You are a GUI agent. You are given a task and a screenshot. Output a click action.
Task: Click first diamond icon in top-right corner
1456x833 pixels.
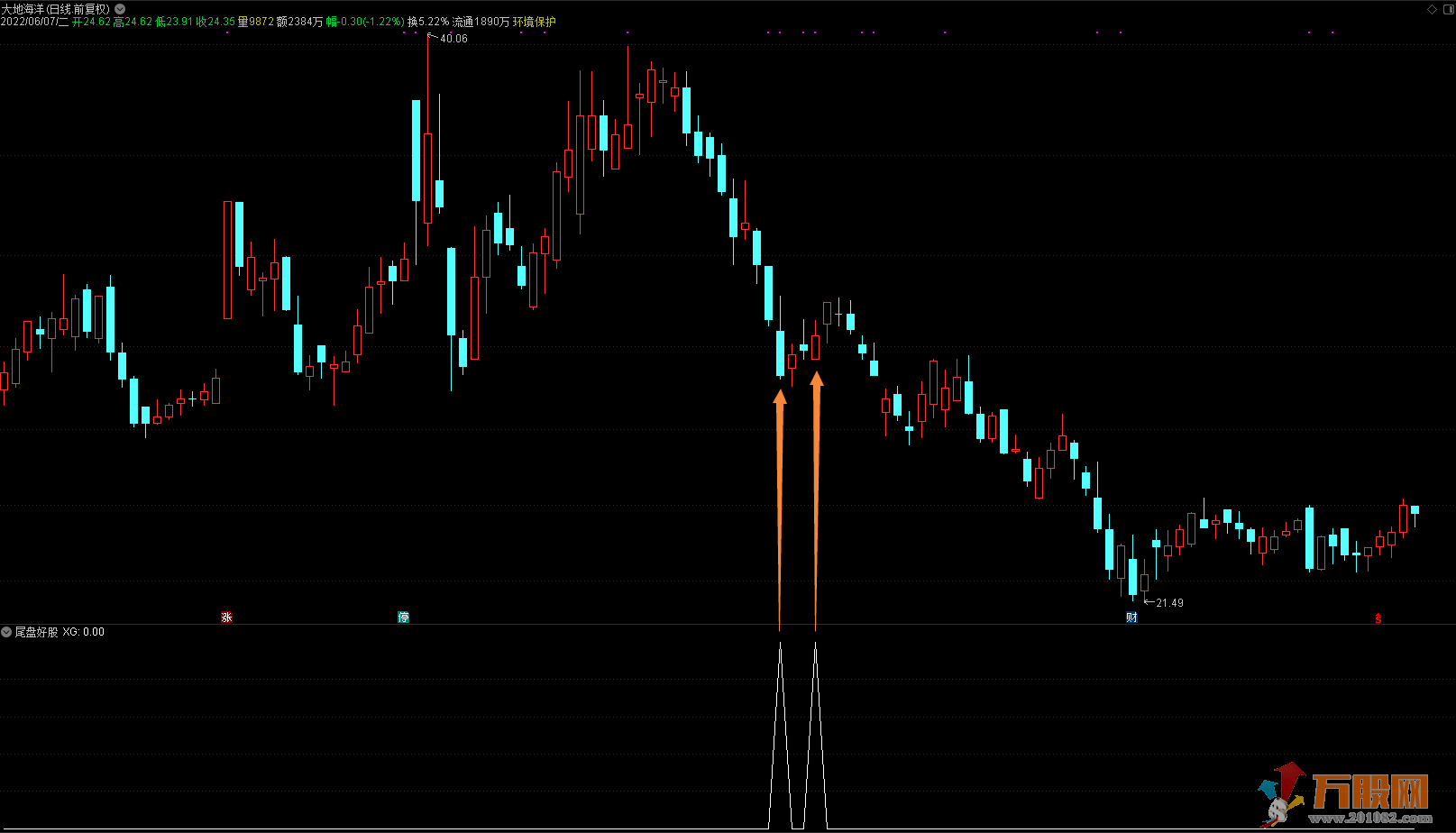[x=1433, y=9]
